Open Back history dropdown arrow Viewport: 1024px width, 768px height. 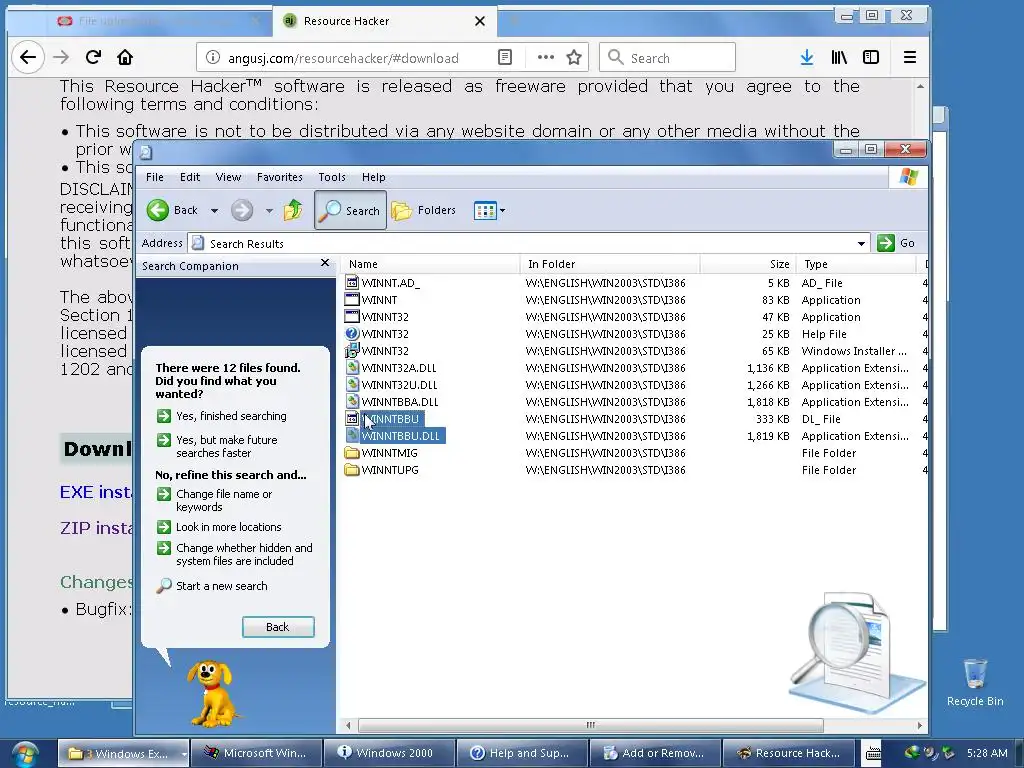(214, 210)
